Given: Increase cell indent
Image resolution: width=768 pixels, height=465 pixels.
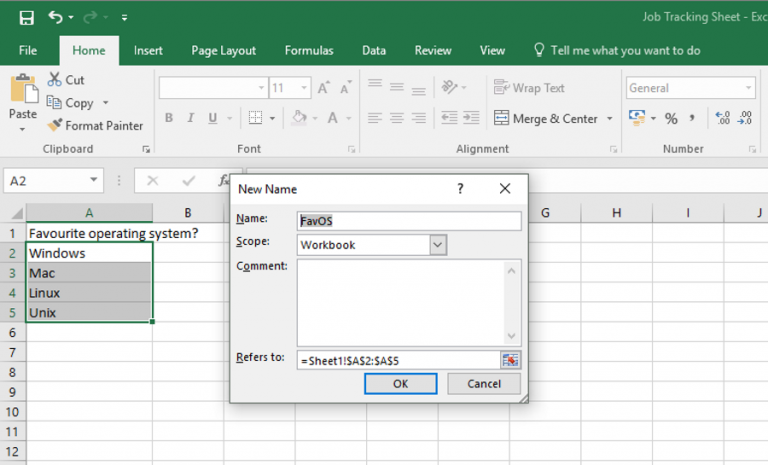Looking at the screenshot, I should tap(471, 118).
